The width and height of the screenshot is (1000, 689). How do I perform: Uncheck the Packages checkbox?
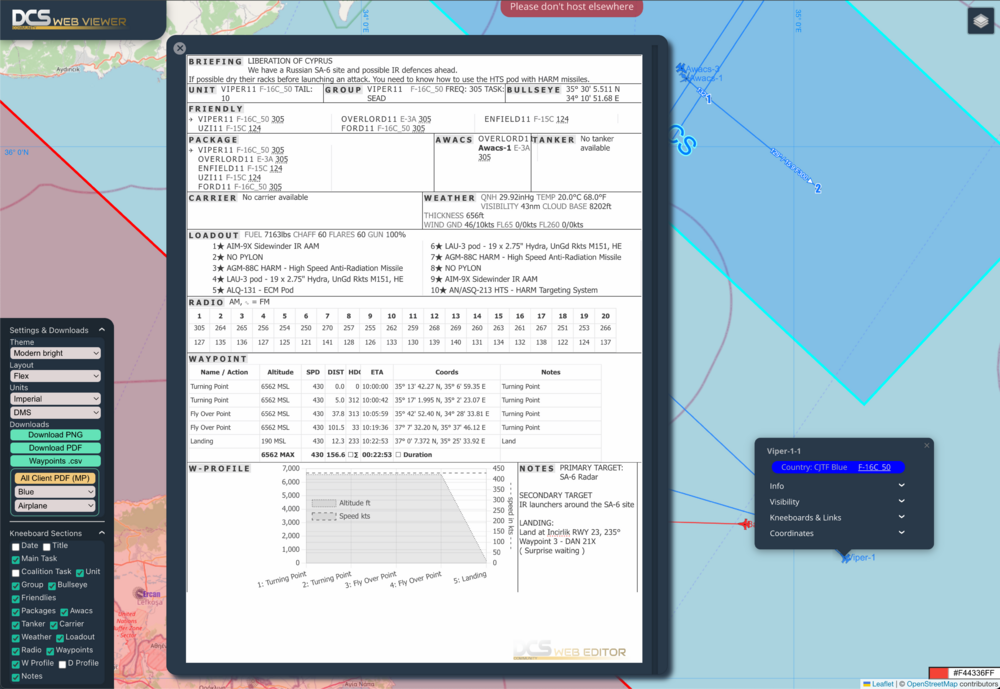coord(15,612)
